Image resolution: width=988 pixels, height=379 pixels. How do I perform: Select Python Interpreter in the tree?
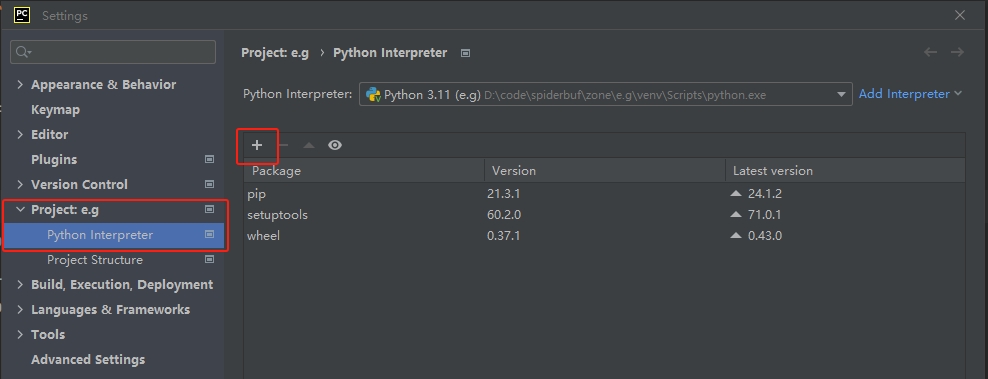click(x=100, y=235)
